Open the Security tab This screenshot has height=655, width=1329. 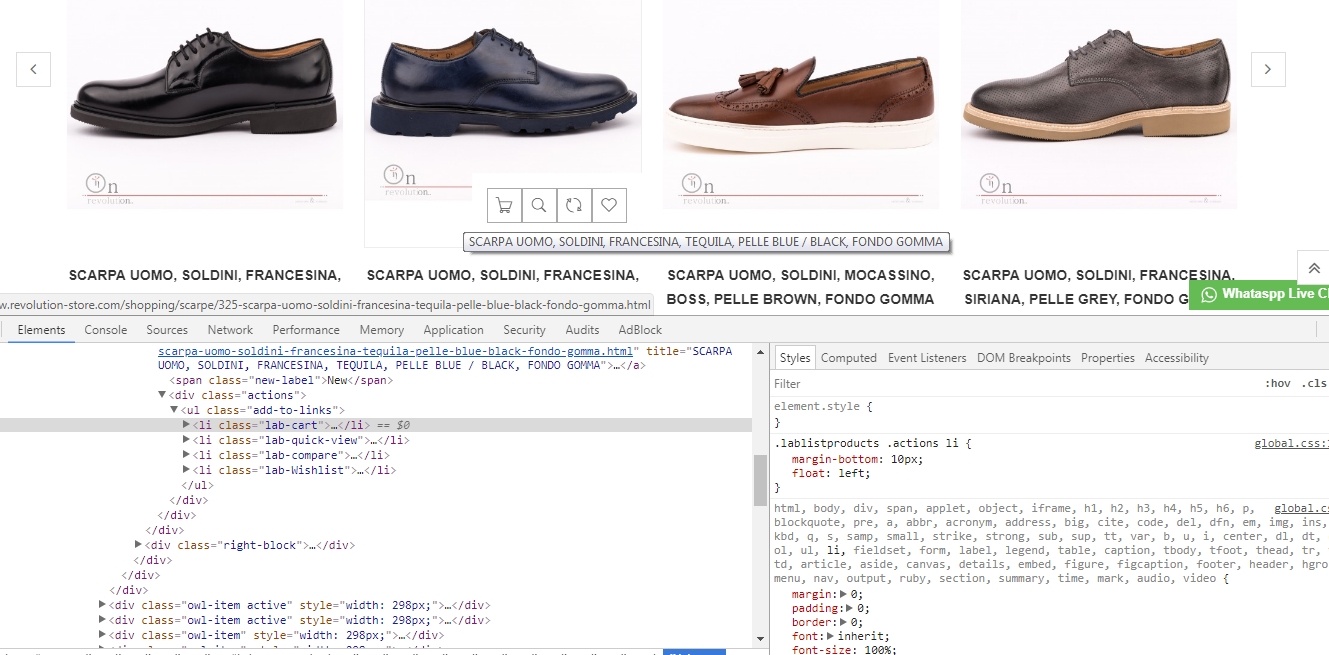(x=525, y=330)
